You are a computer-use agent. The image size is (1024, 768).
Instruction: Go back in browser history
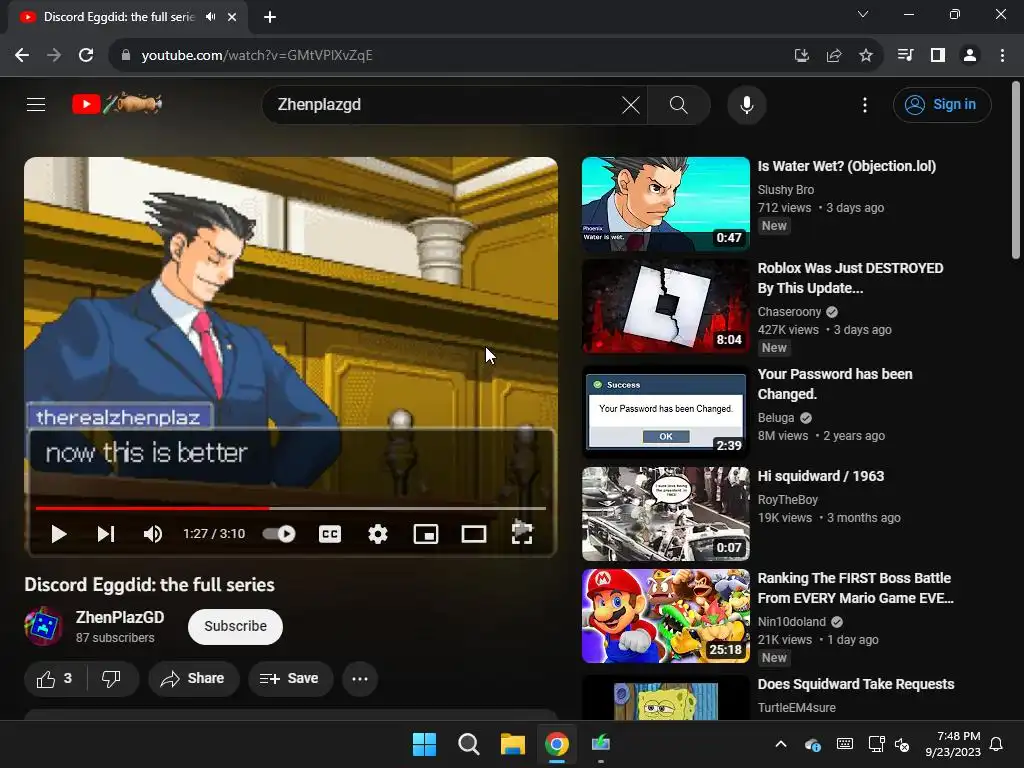(x=22, y=56)
